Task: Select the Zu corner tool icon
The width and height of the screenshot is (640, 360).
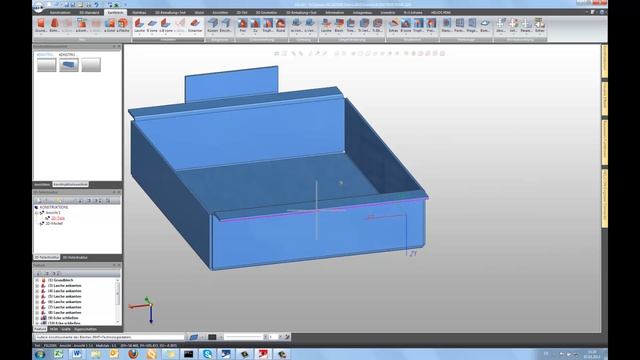Action: click(x=255, y=24)
